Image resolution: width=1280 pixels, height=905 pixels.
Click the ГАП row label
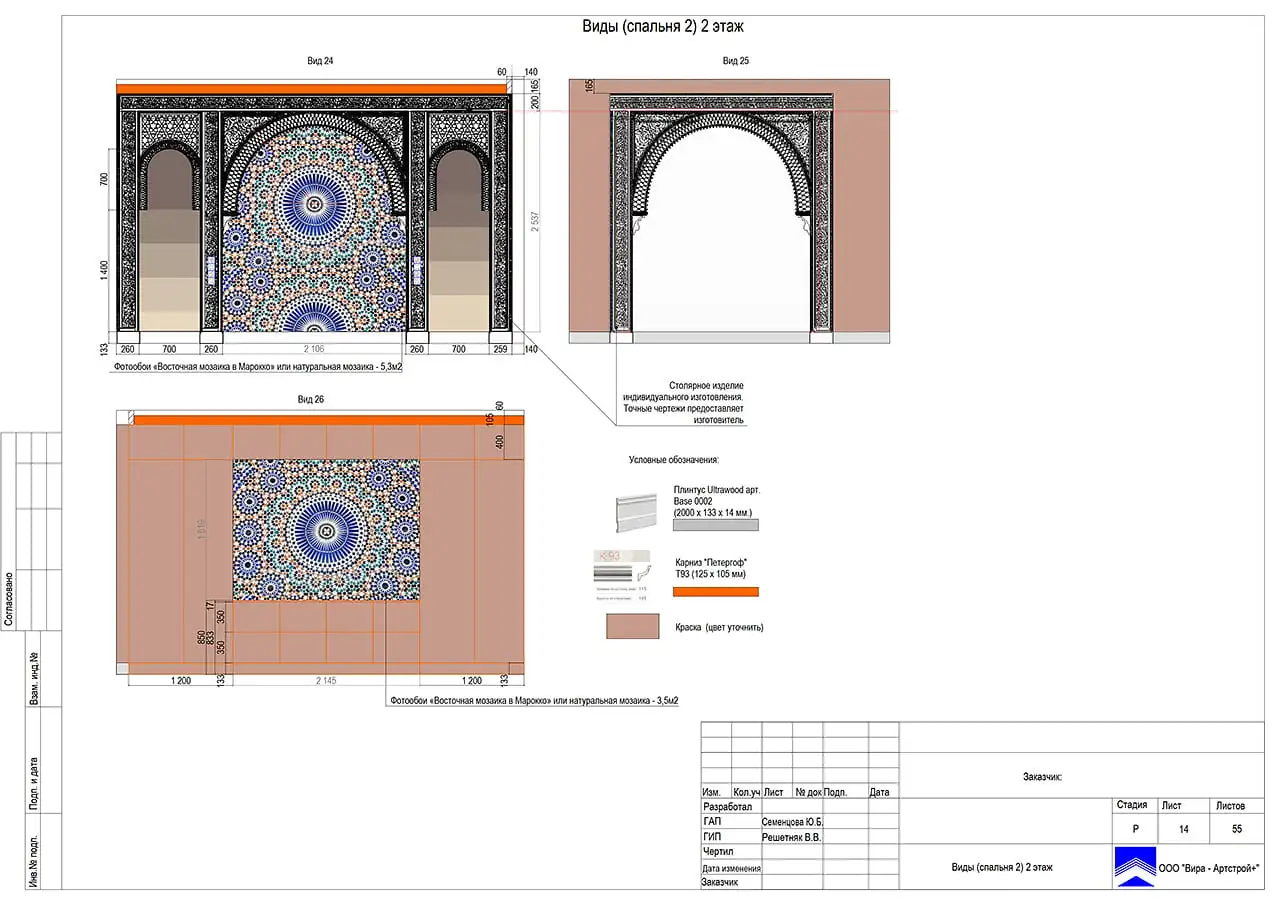pyautogui.click(x=711, y=822)
